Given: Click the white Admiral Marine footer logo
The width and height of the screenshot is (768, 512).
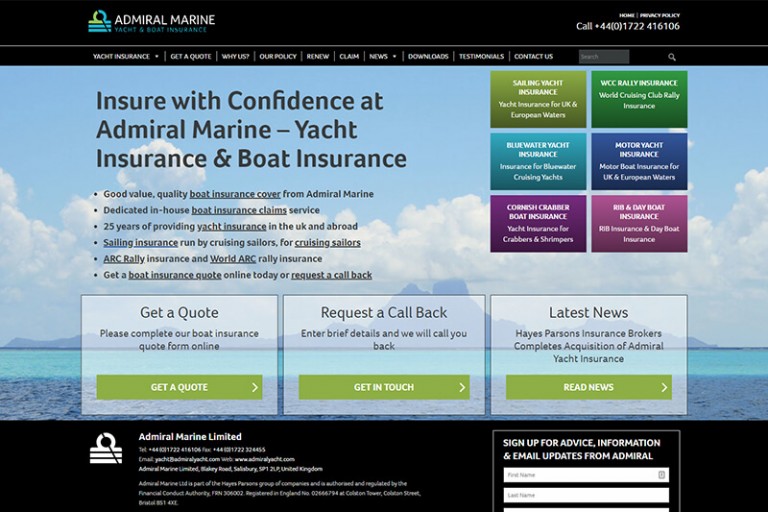Looking at the screenshot, I should coord(106,448).
